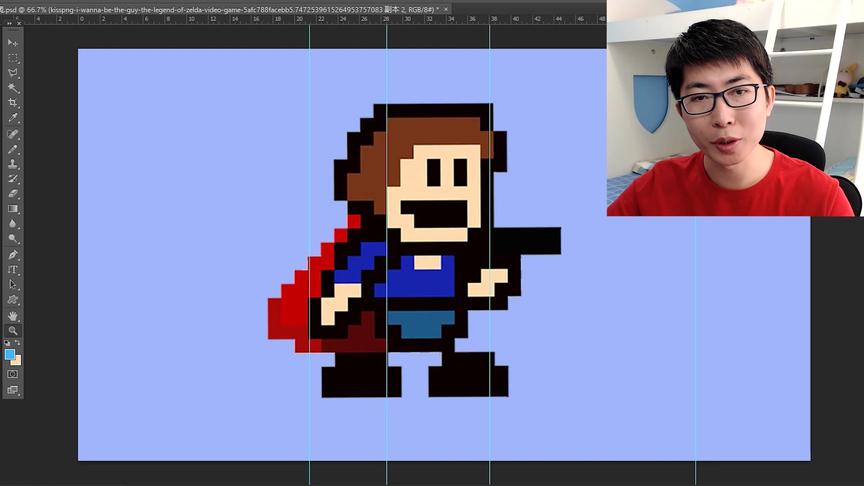864x486 pixels.
Task: Swap foreground and background colors
Action: point(18,343)
